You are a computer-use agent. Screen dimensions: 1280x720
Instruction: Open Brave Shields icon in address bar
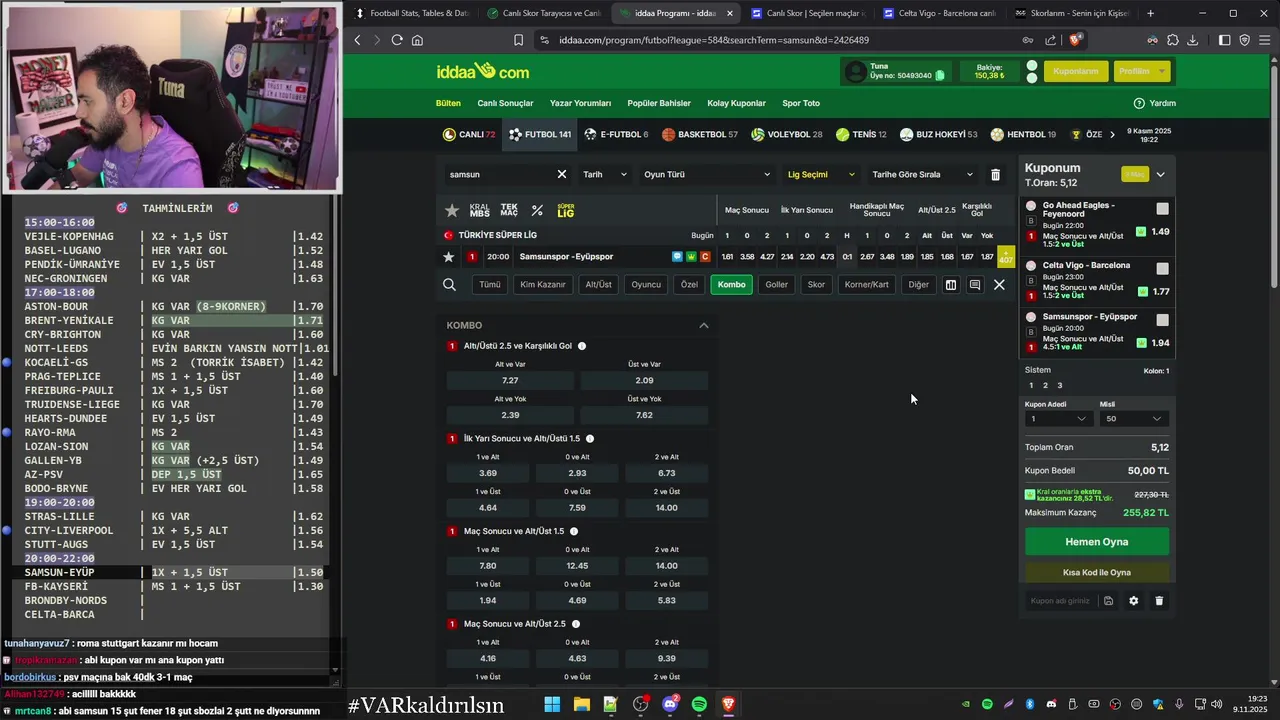1075,40
